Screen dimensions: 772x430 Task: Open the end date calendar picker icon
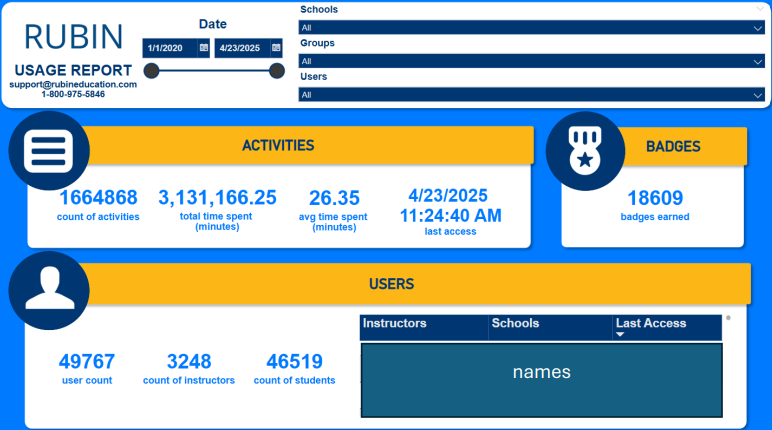click(276, 48)
